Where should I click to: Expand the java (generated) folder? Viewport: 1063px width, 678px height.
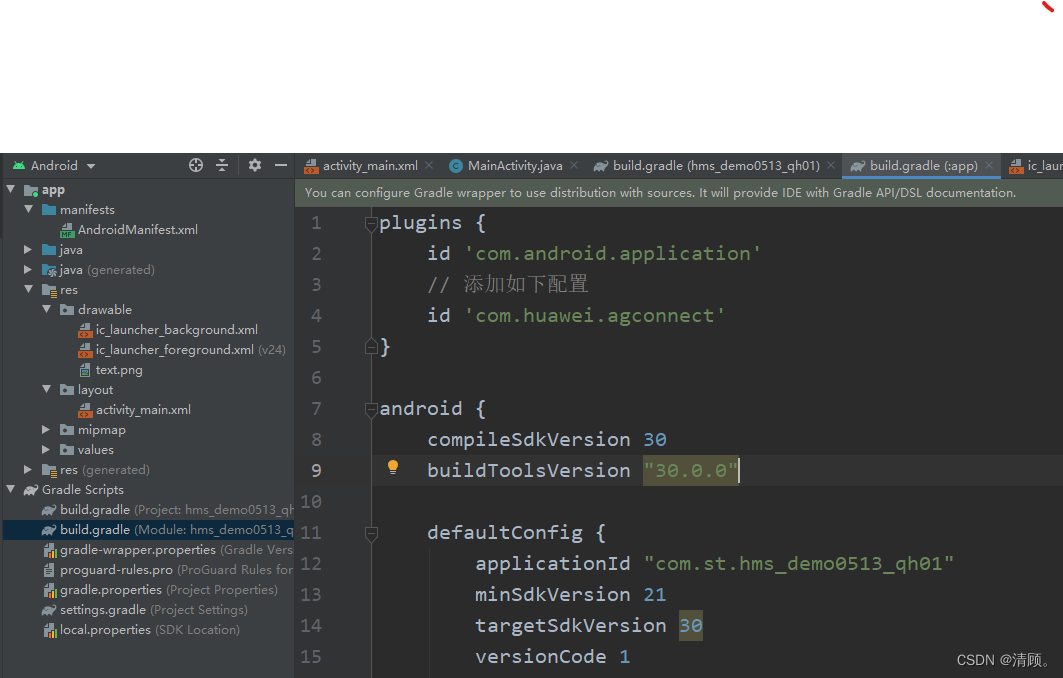tap(28, 269)
